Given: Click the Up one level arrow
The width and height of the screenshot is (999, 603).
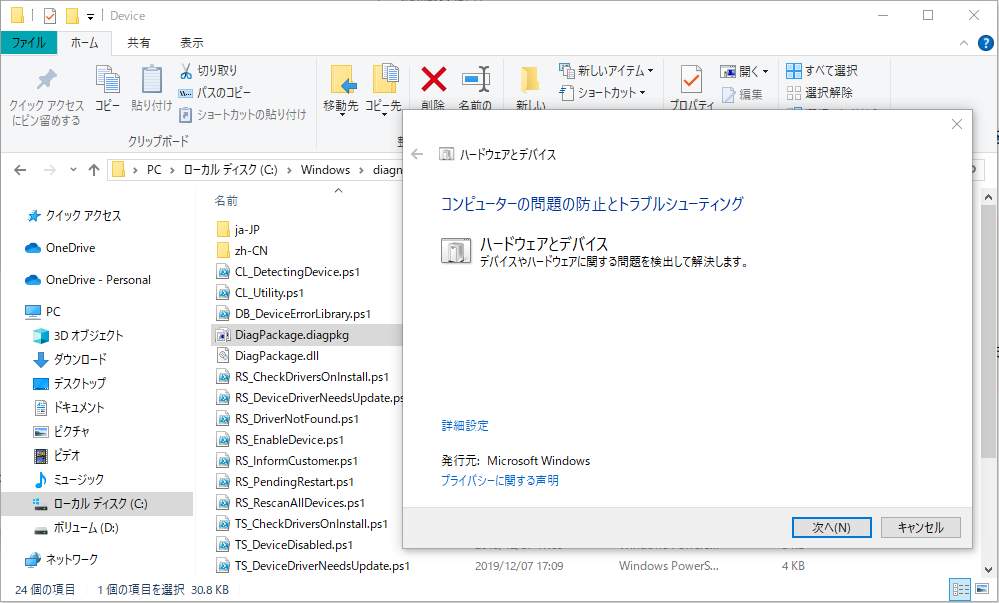Looking at the screenshot, I should tap(94, 170).
